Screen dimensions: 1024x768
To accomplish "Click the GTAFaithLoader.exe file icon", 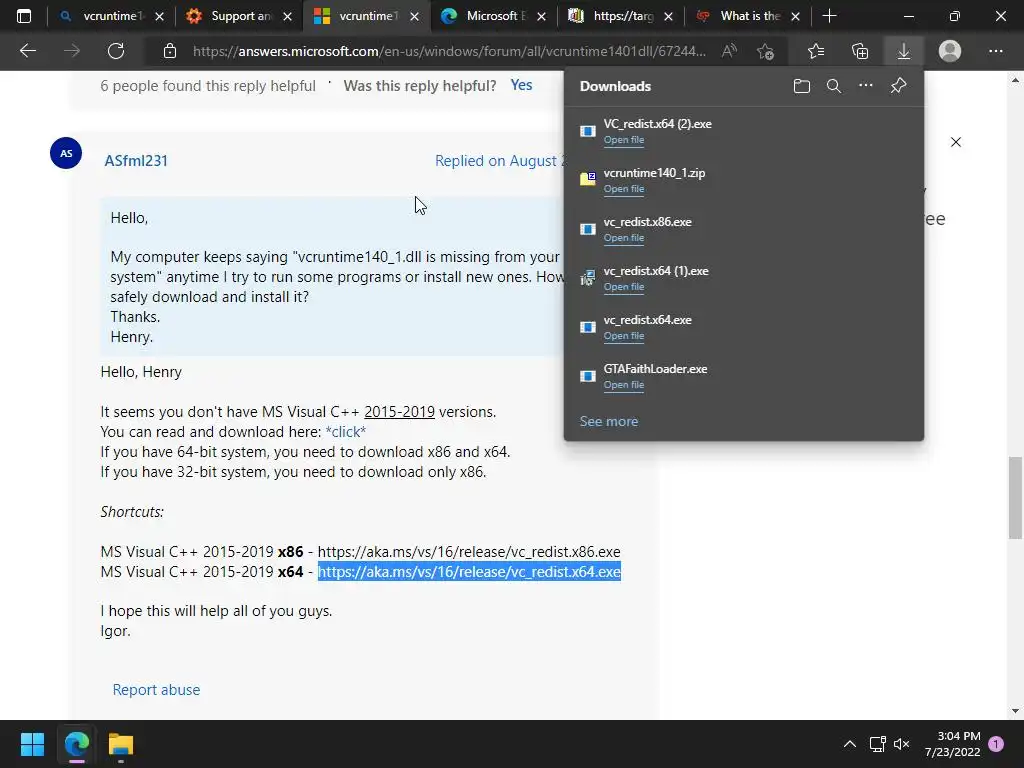I will point(588,376).
